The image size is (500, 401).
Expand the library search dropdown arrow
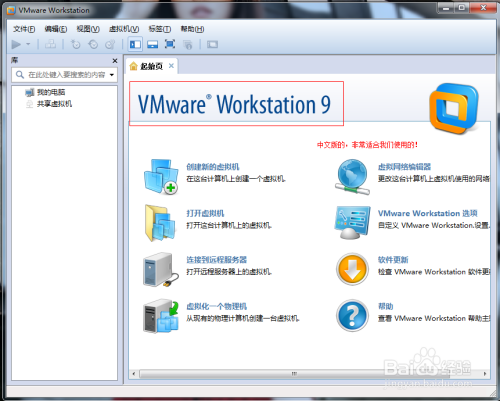pyautogui.click(x=112, y=75)
